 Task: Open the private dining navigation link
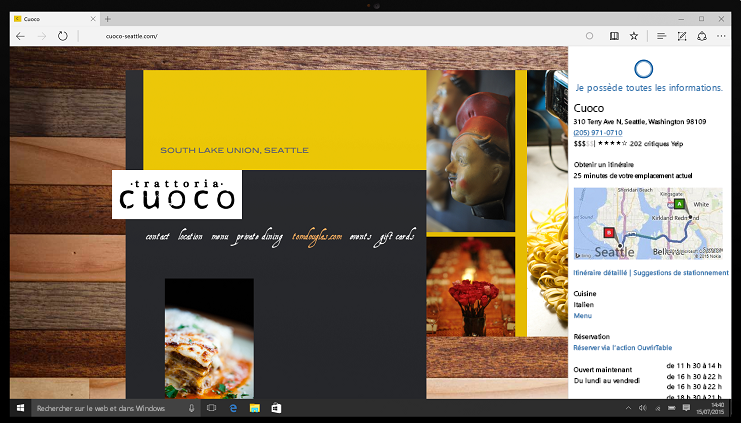coord(259,237)
